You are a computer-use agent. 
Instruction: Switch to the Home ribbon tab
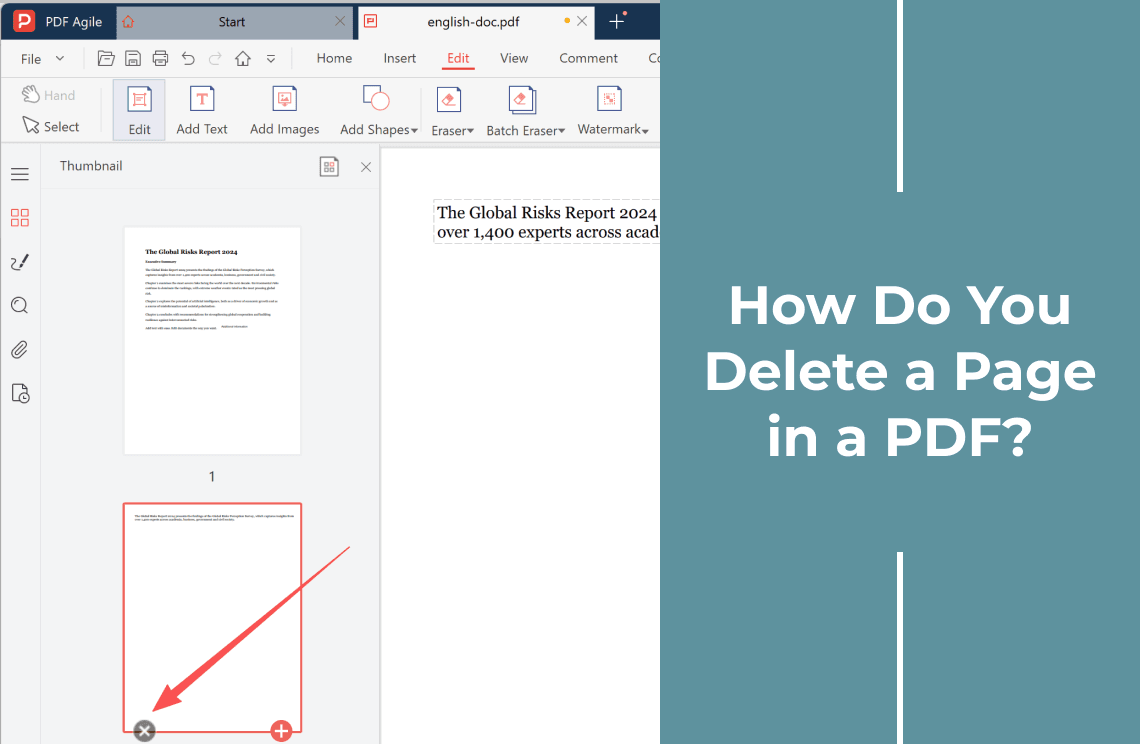[334, 58]
